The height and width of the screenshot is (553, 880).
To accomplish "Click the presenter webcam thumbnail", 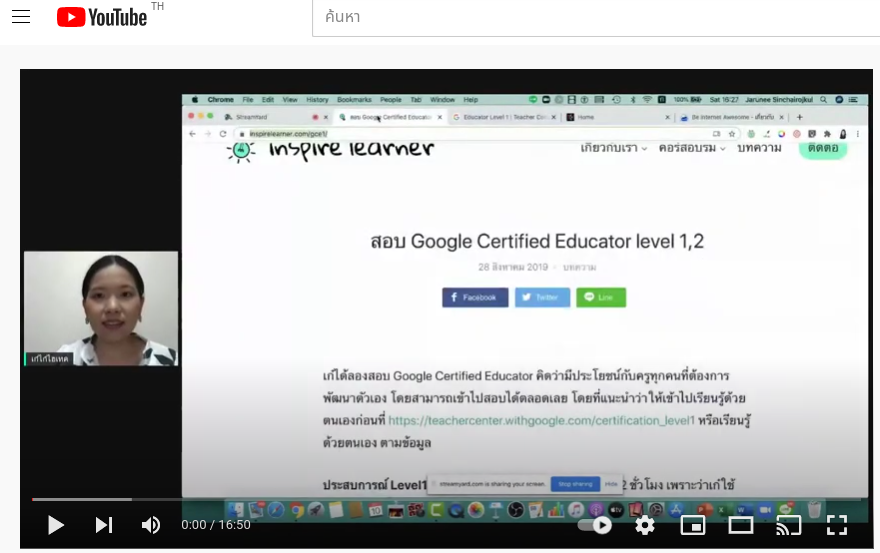I will tap(101, 308).
